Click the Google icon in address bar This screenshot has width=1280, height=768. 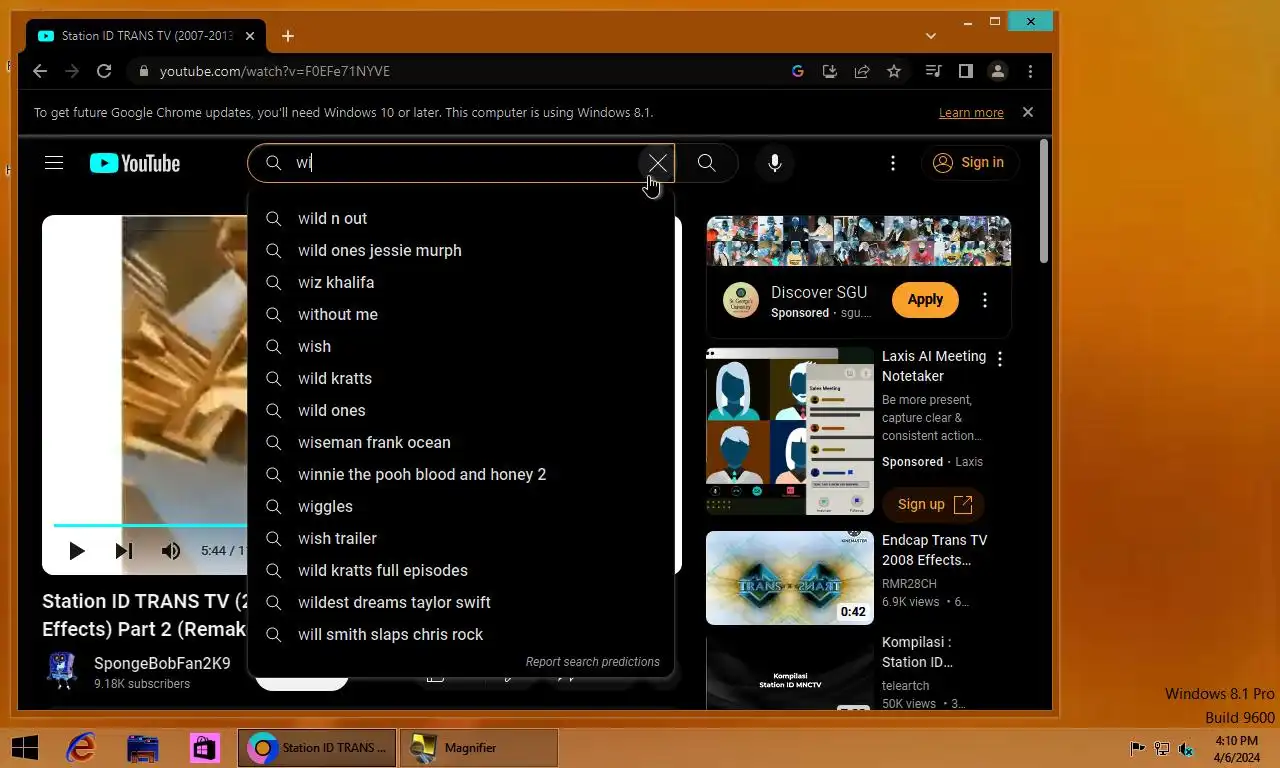[798, 71]
